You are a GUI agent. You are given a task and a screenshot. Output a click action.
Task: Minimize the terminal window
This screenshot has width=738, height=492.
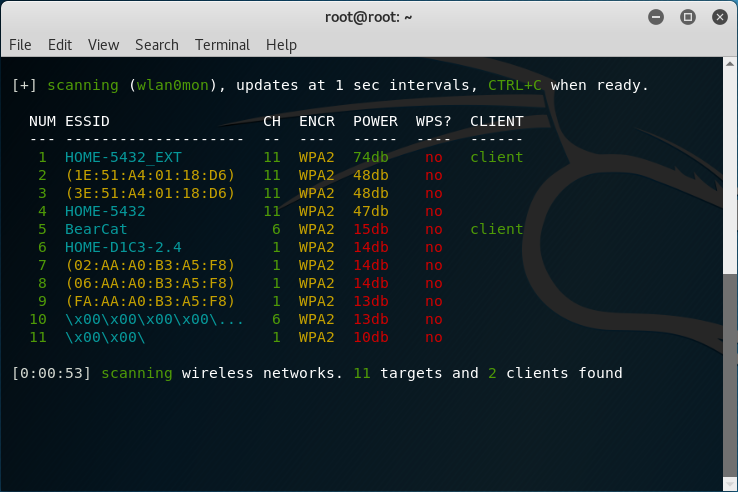coord(656,17)
